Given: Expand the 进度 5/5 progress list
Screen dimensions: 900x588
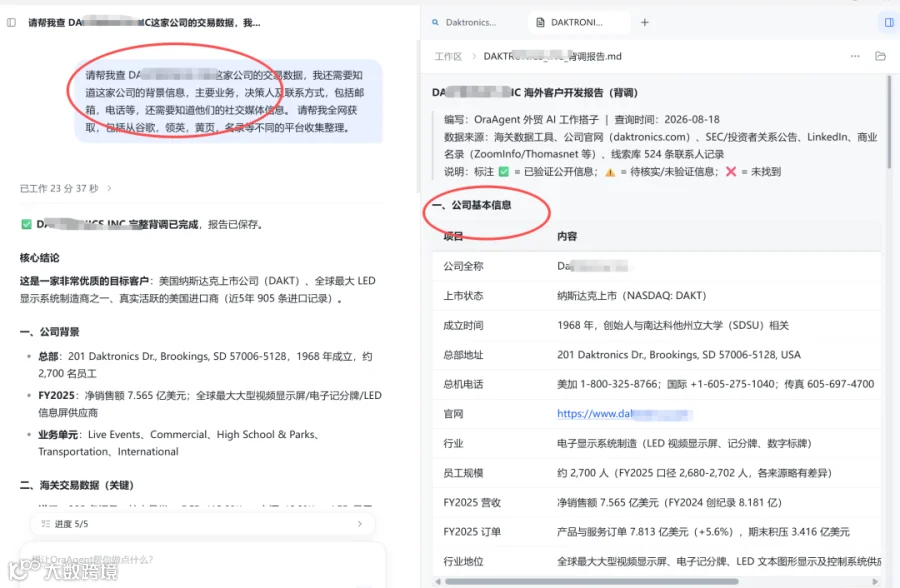Looking at the screenshot, I should point(203,524).
